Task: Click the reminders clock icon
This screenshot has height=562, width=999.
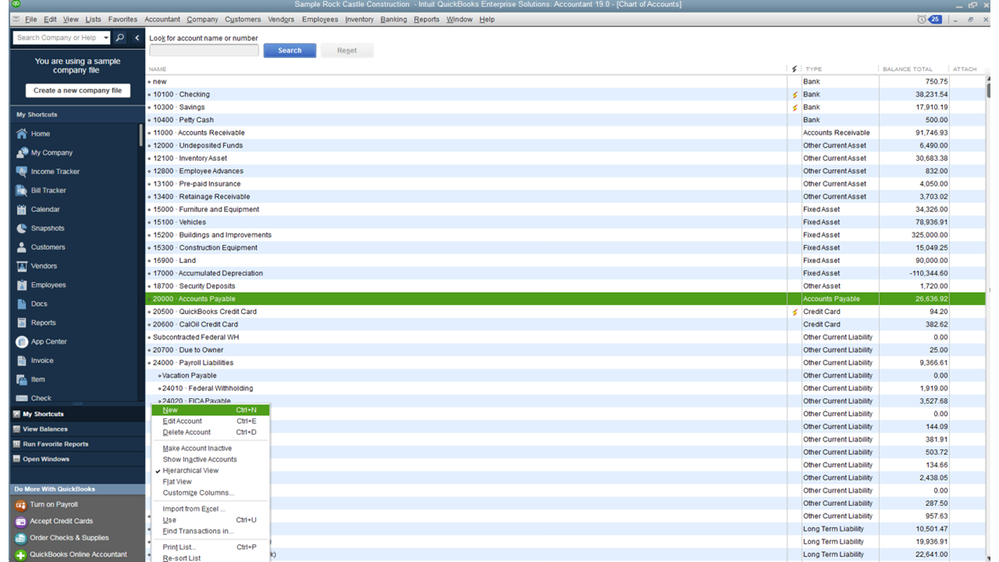Action: pyautogui.click(x=921, y=19)
